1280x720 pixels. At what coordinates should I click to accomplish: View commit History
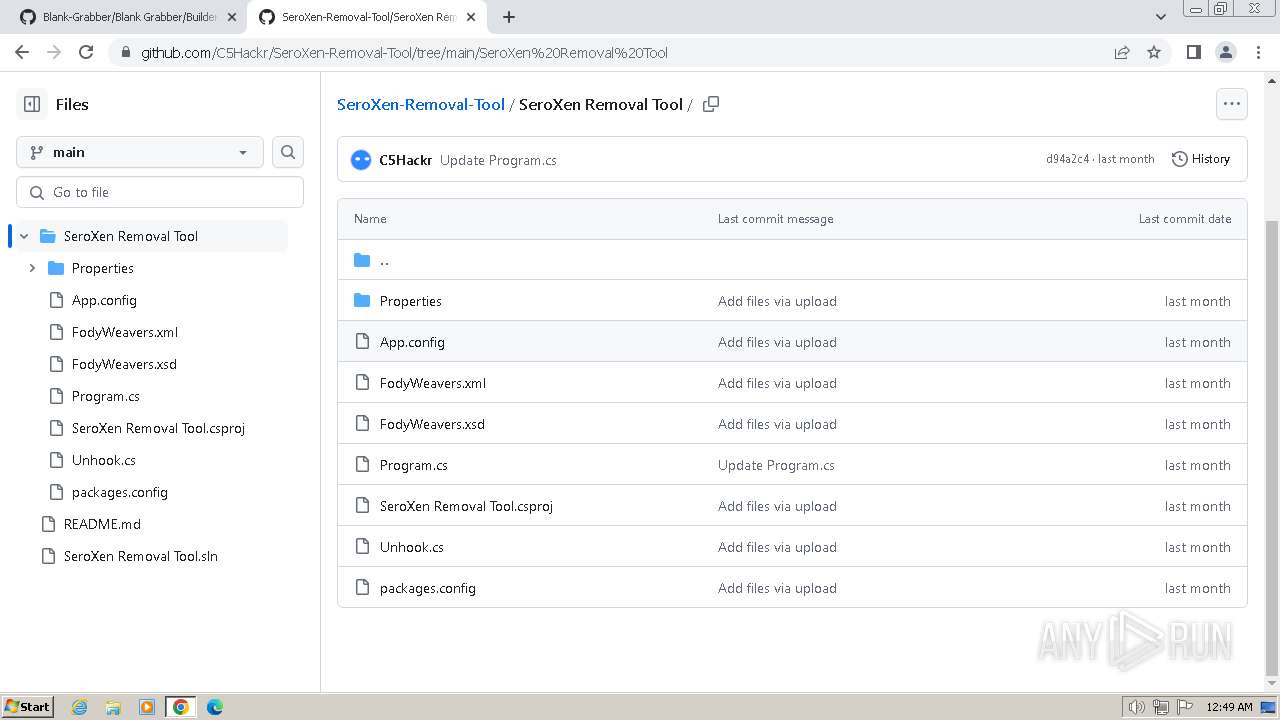click(1201, 159)
